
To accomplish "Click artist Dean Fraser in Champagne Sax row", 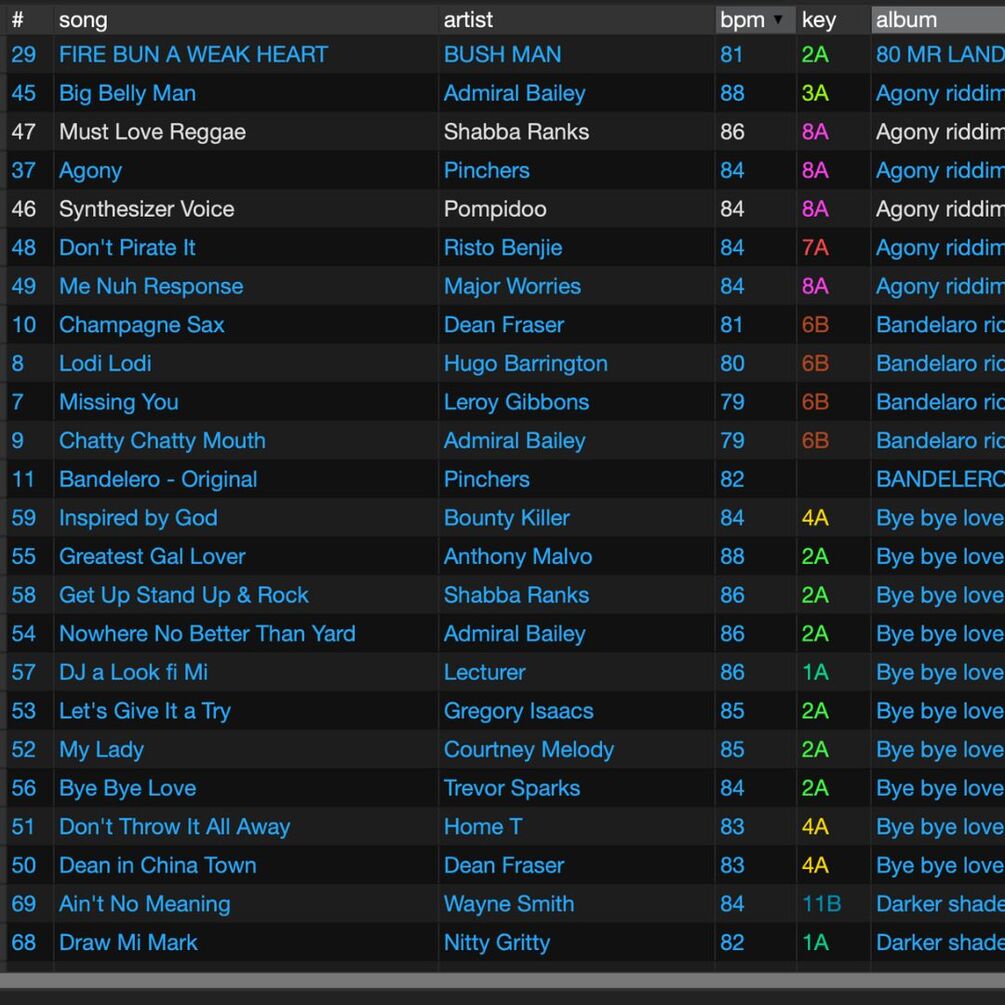I will [504, 325].
